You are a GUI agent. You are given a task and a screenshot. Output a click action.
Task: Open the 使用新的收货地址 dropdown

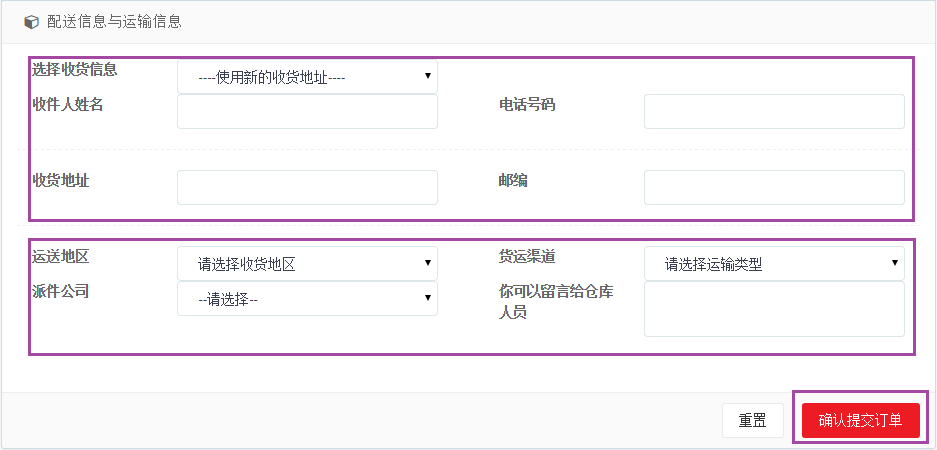(x=307, y=76)
